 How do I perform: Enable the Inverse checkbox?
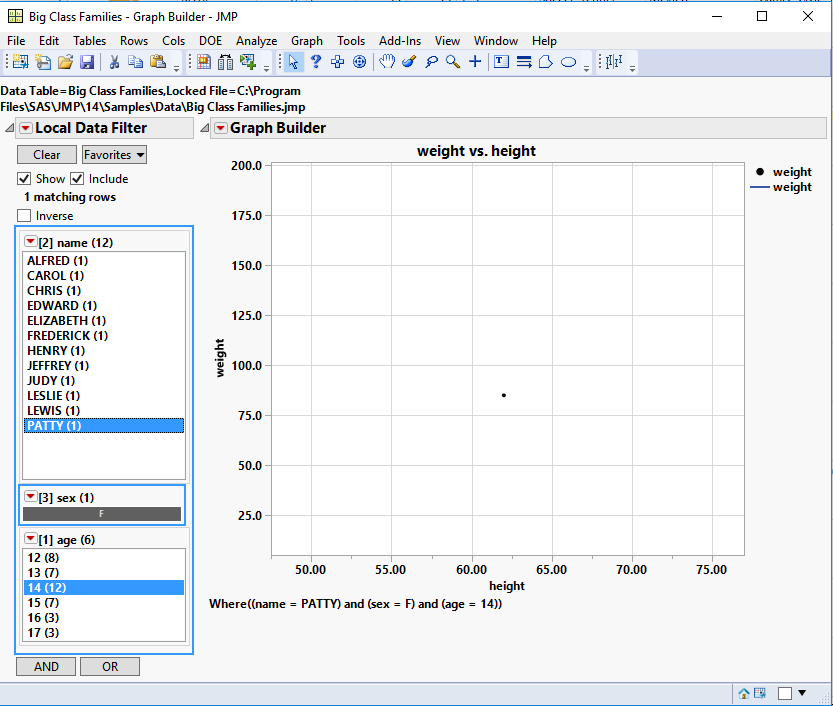tap(25, 216)
